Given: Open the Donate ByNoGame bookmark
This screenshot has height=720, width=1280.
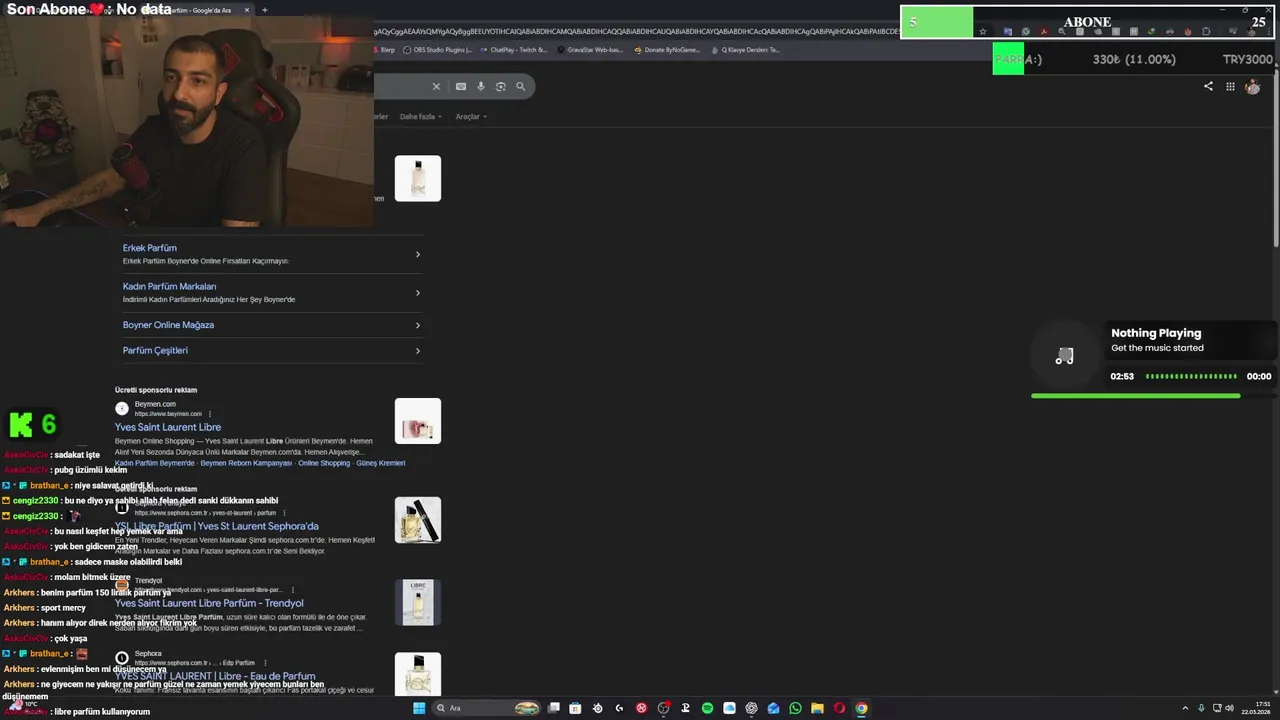Looking at the screenshot, I should (667, 49).
